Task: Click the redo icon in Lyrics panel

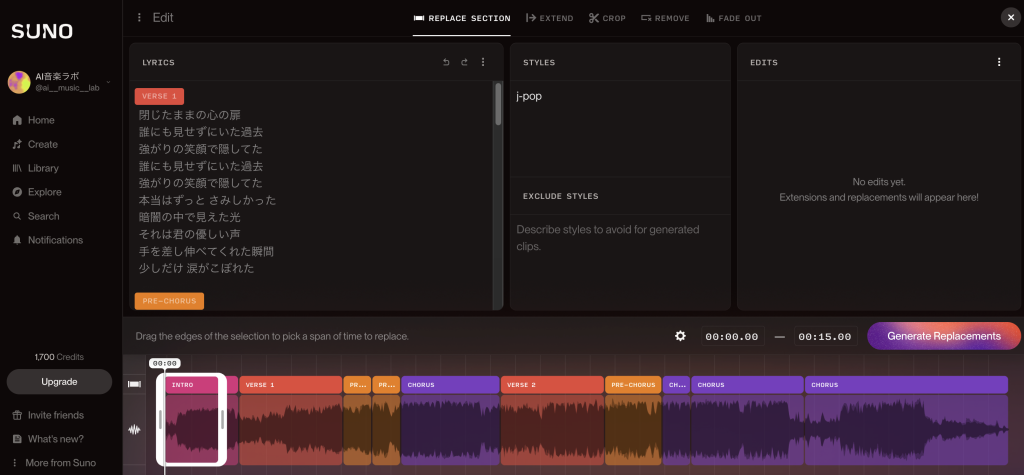Action: (x=464, y=62)
